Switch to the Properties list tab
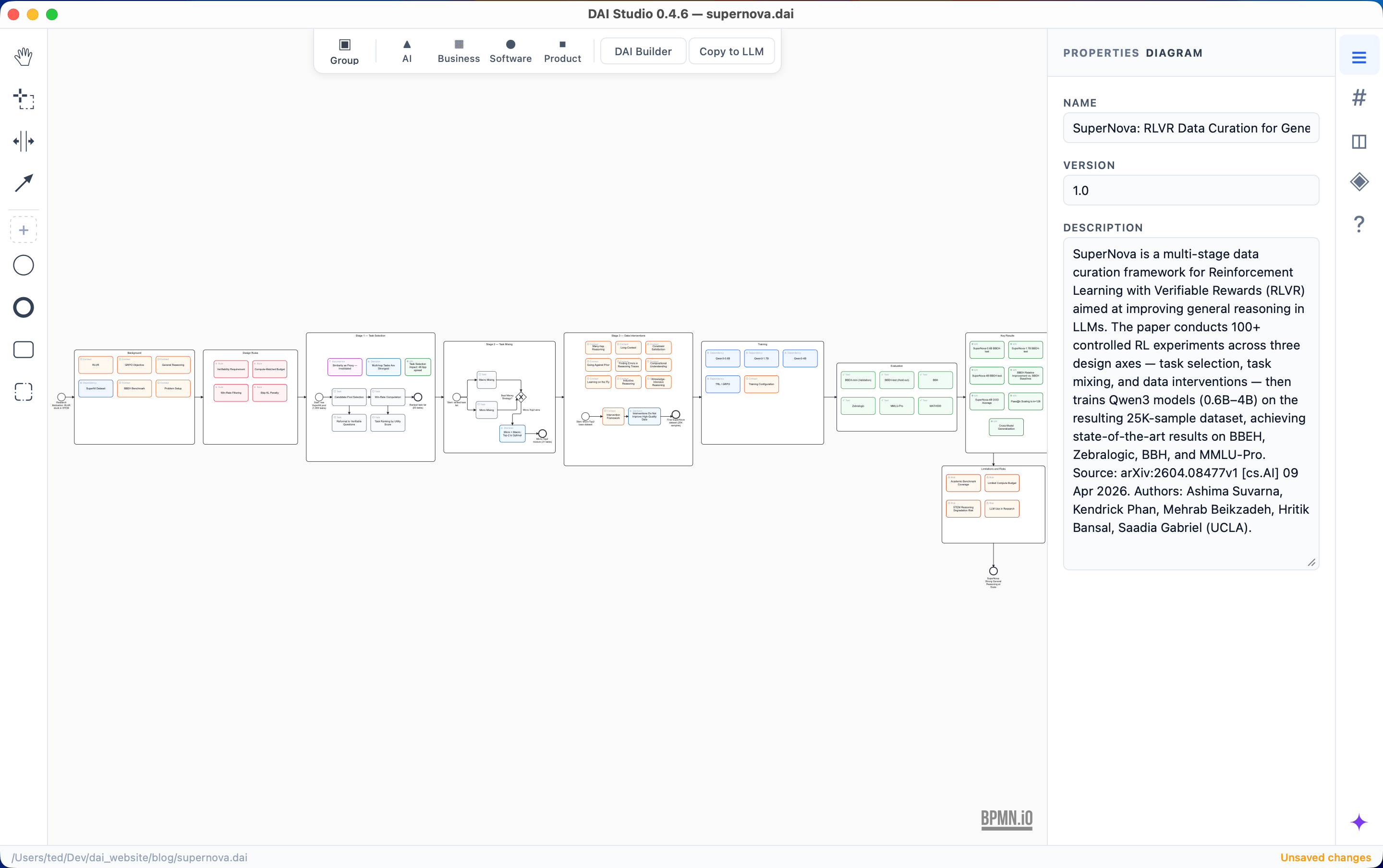1383x868 pixels. click(1359, 57)
